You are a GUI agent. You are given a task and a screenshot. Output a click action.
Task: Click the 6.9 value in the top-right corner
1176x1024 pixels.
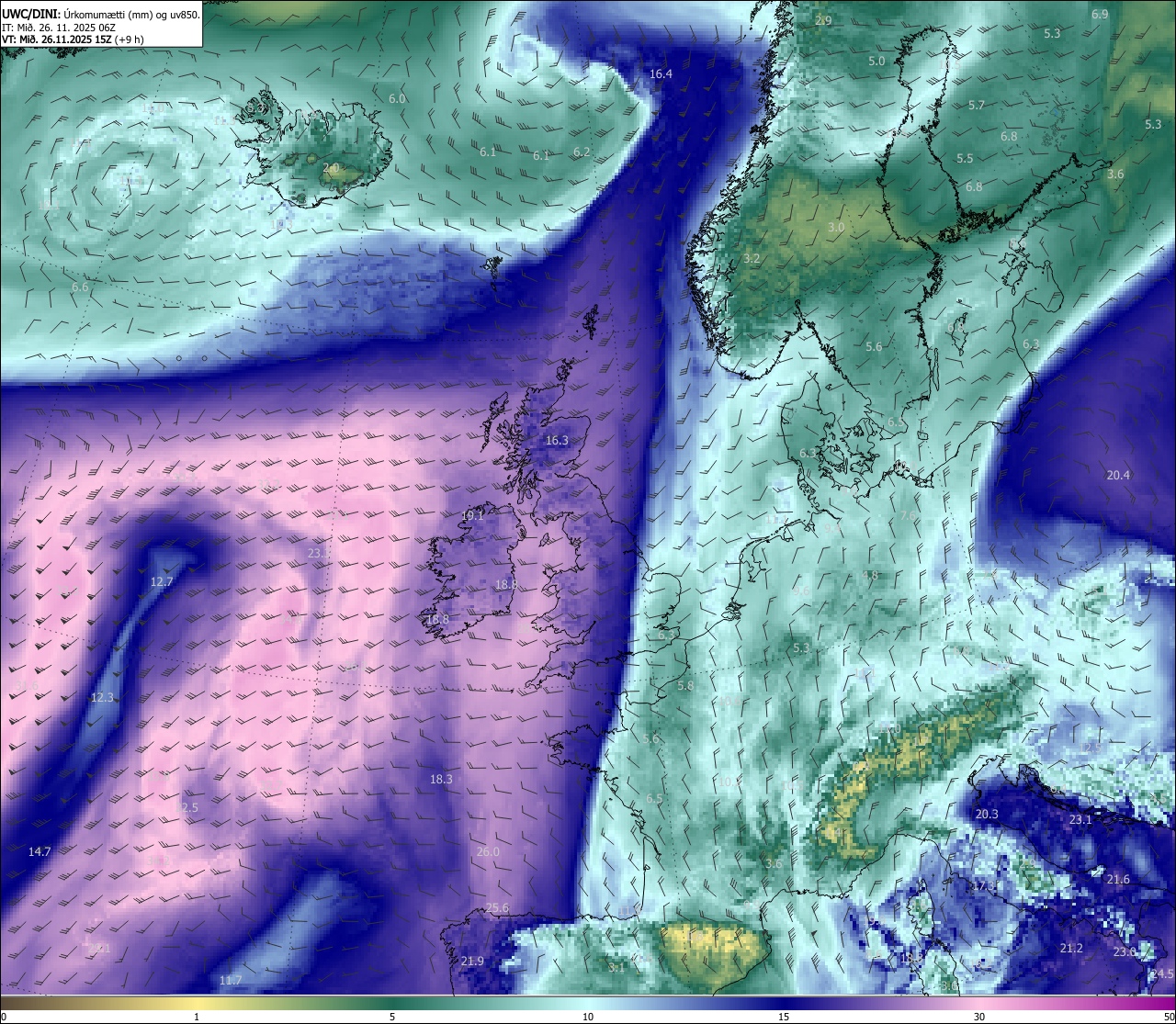[1100, 15]
